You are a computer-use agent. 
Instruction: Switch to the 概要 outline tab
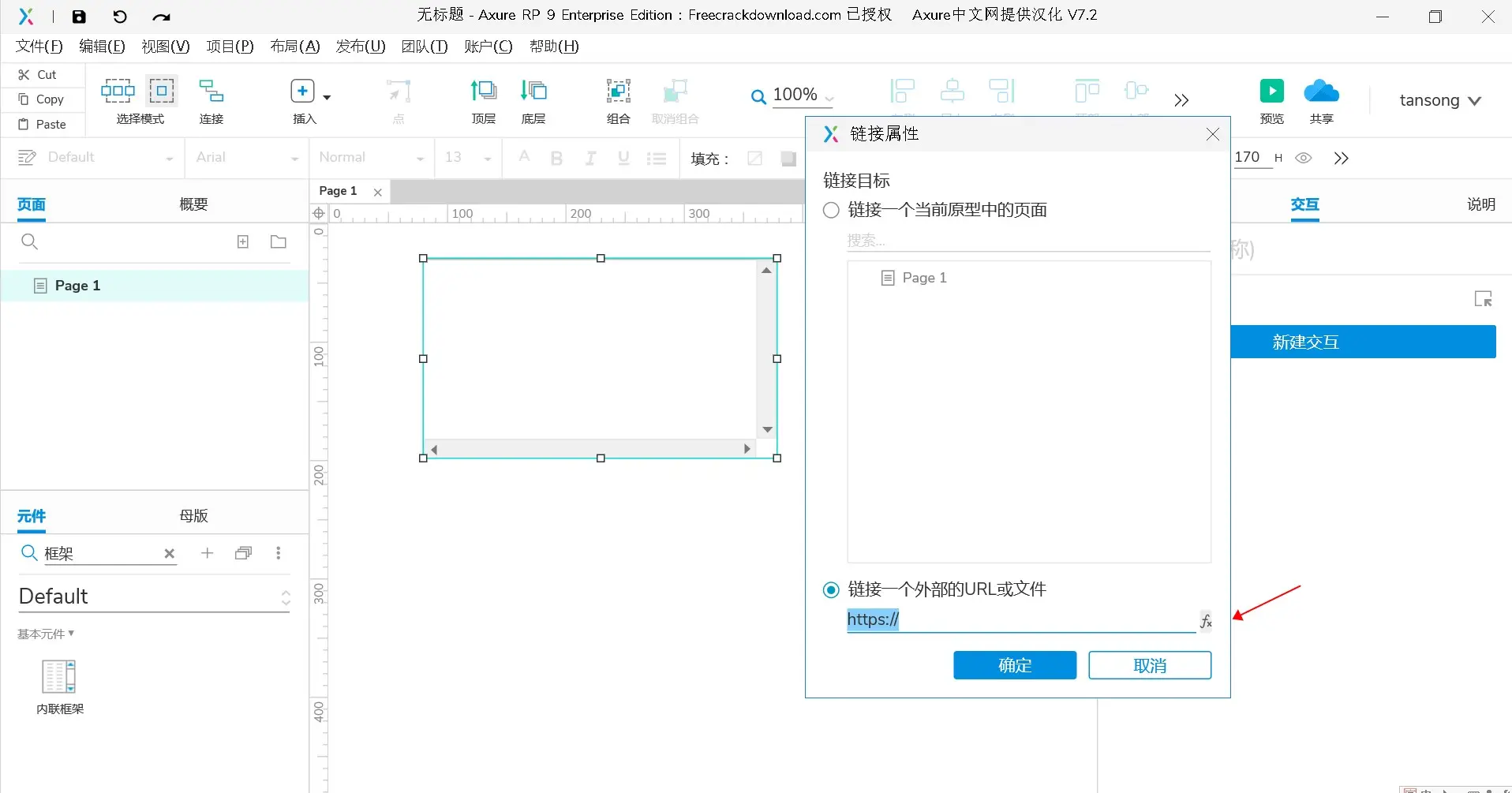[193, 204]
